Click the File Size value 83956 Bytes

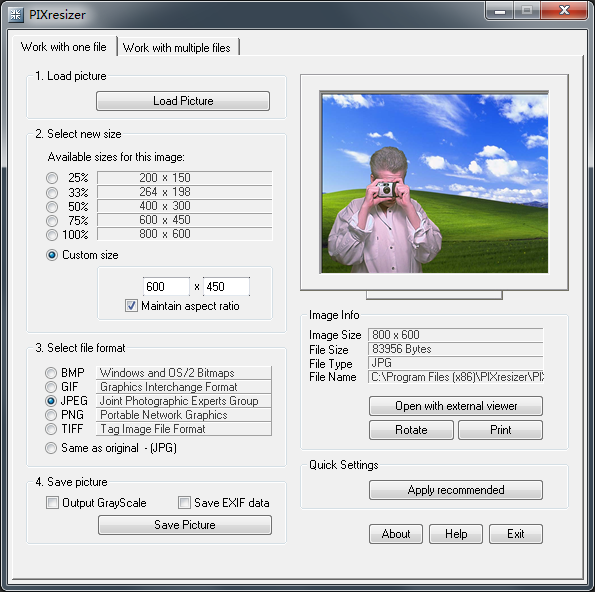point(455,349)
